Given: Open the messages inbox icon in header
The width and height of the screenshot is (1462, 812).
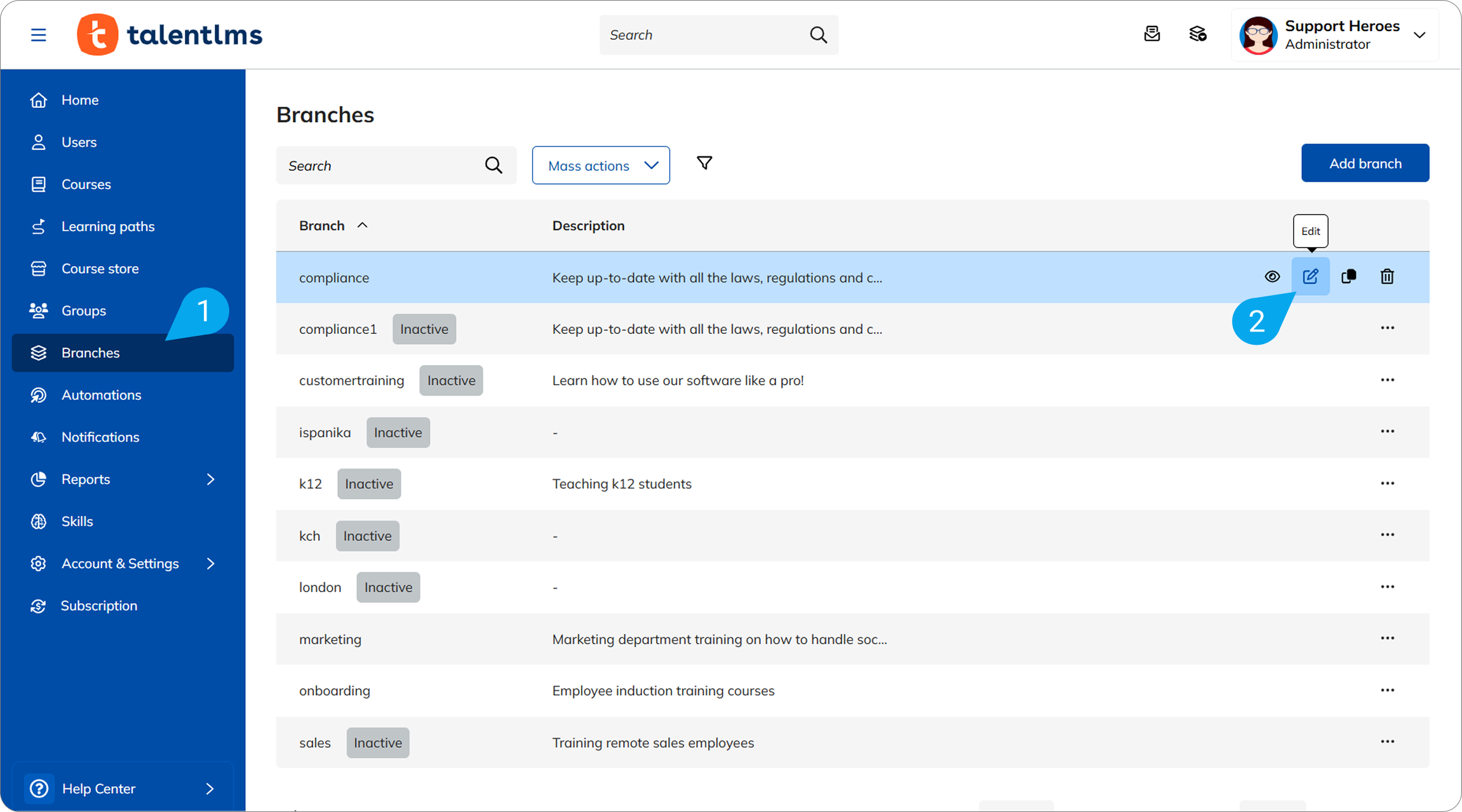Looking at the screenshot, I should pyautogui.click(x=1152, y=34).
